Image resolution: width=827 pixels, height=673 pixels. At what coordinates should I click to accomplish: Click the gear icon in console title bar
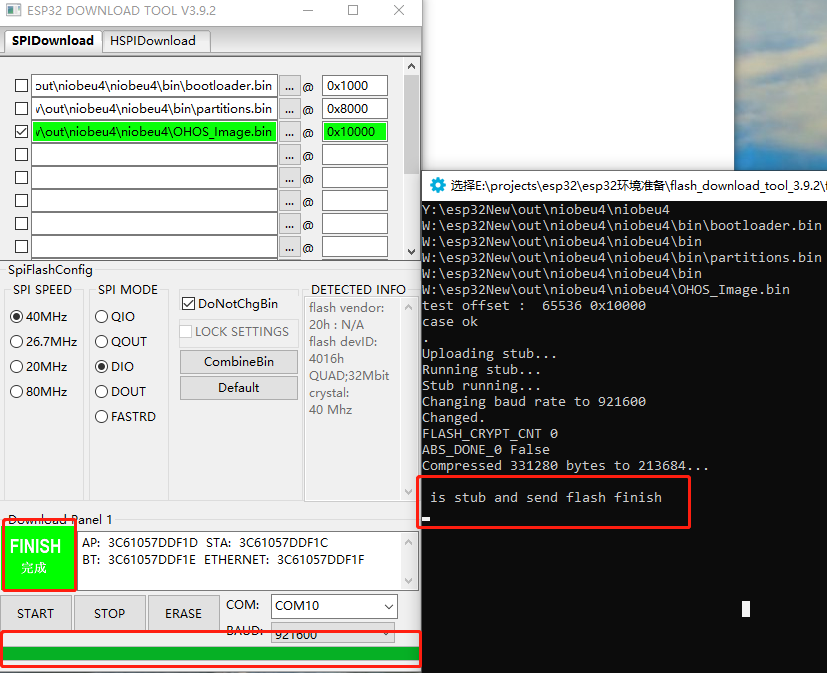tap(437, 185)
